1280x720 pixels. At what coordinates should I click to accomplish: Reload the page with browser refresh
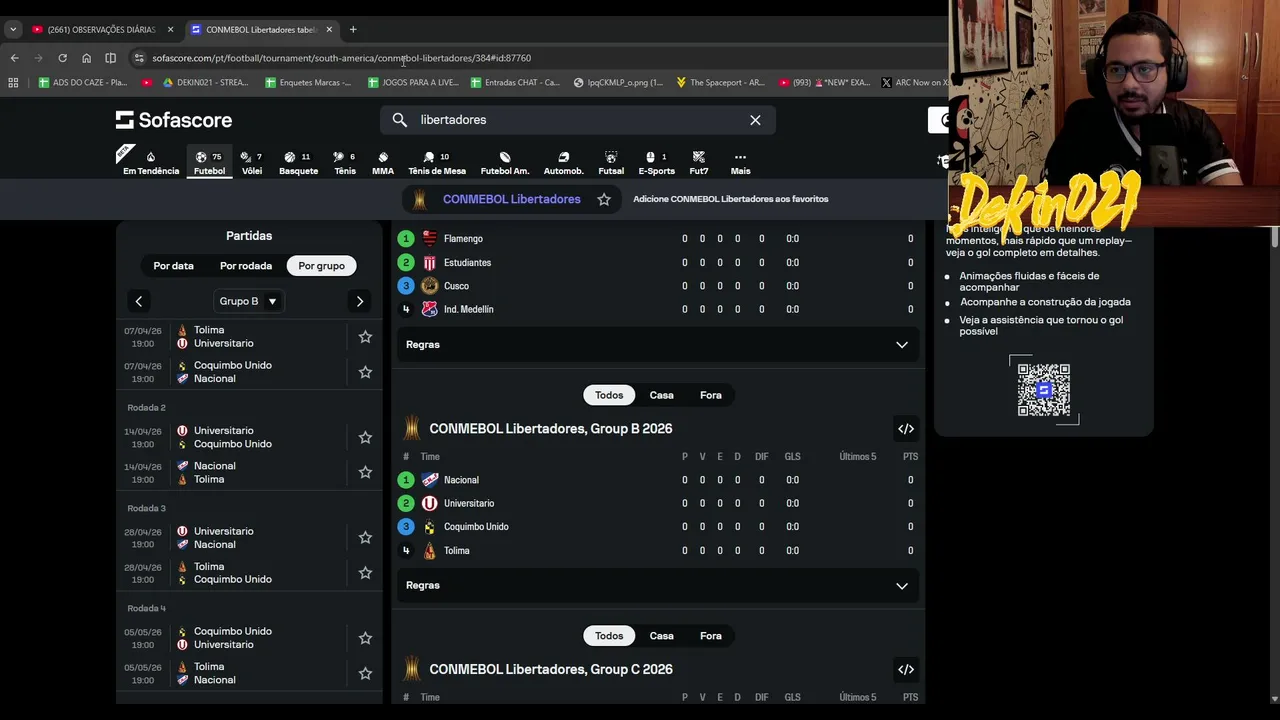[62, 58]
